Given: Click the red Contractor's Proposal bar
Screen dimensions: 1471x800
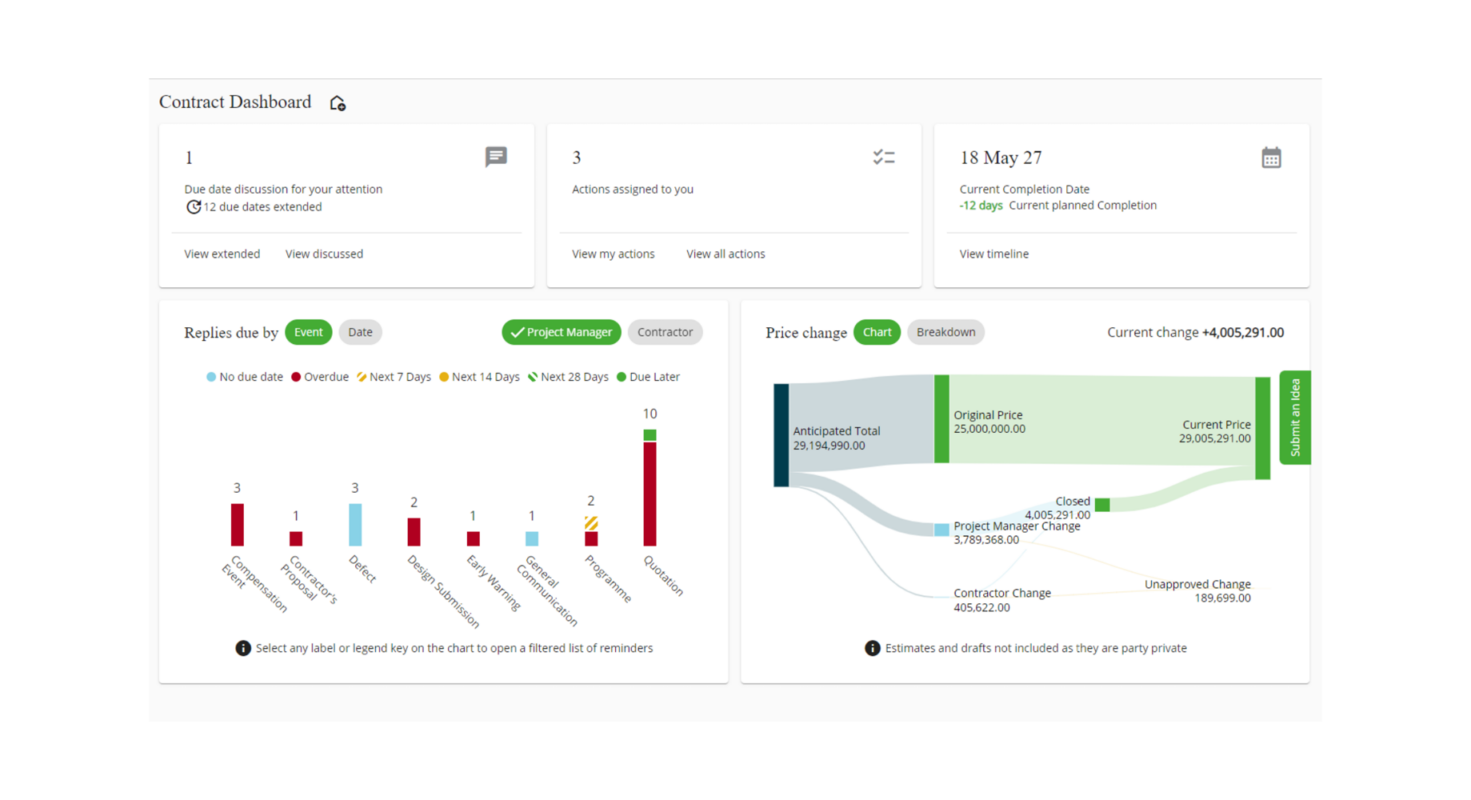Looking at the screenshot, I should [296, 539].
